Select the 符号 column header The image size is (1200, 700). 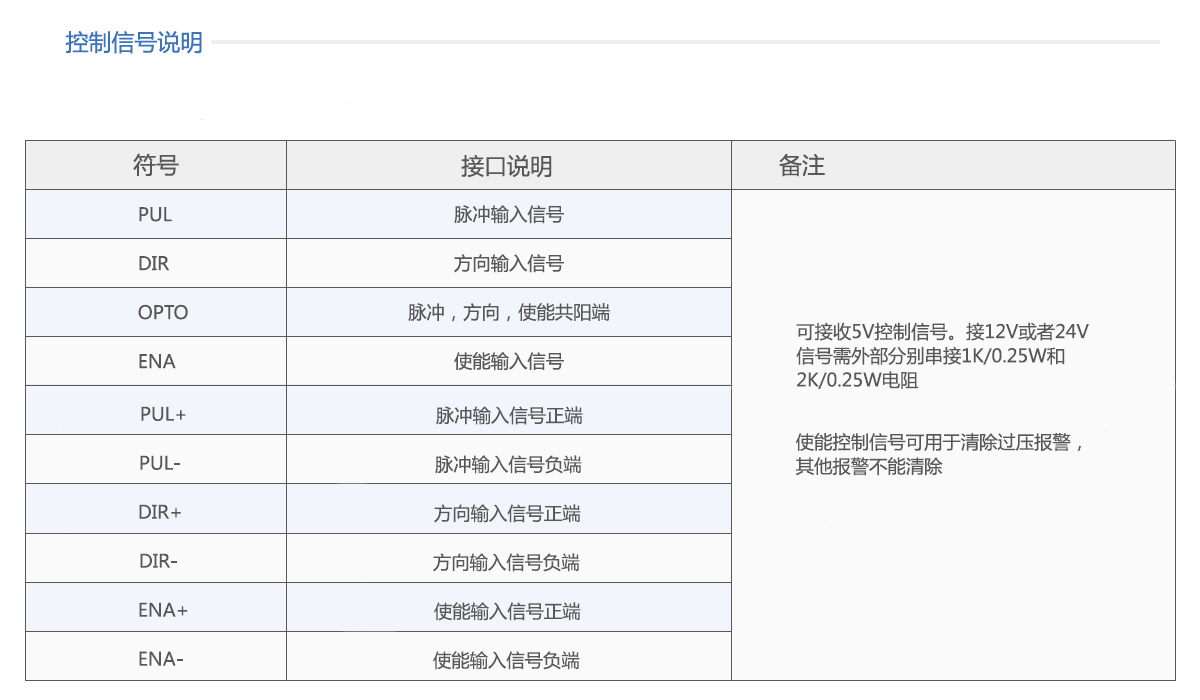coord(156,166)
